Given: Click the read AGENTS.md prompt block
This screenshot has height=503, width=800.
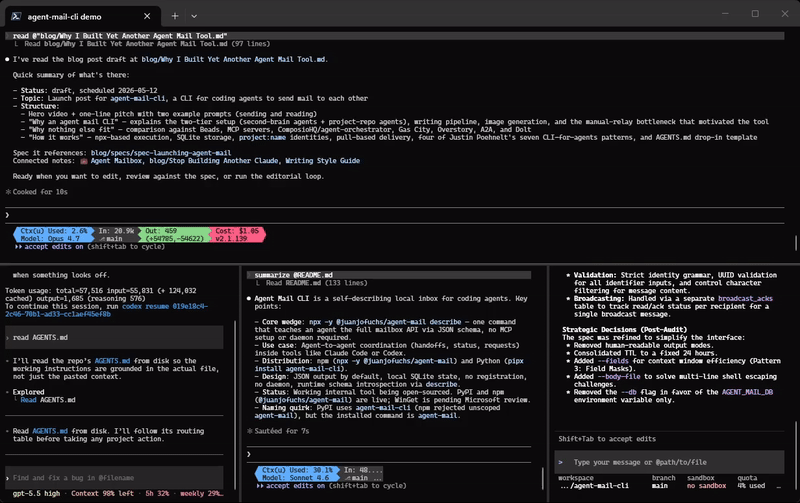Looking at the screenshot, I should point(114,337).
